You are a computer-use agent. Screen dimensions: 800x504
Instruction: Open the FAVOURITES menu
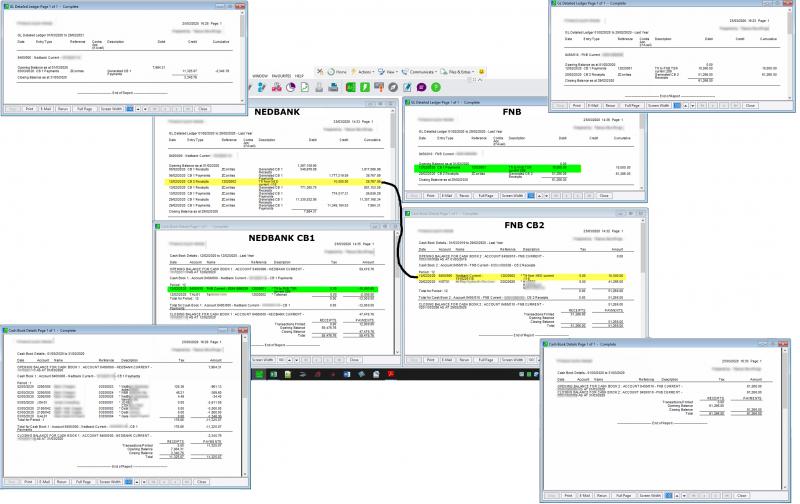point(281,76)
